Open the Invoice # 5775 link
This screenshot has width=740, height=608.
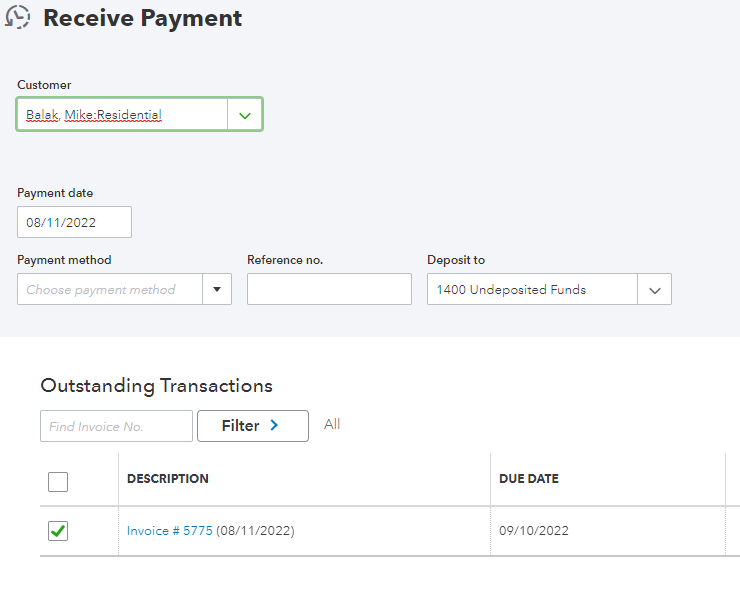coord(169,531)
